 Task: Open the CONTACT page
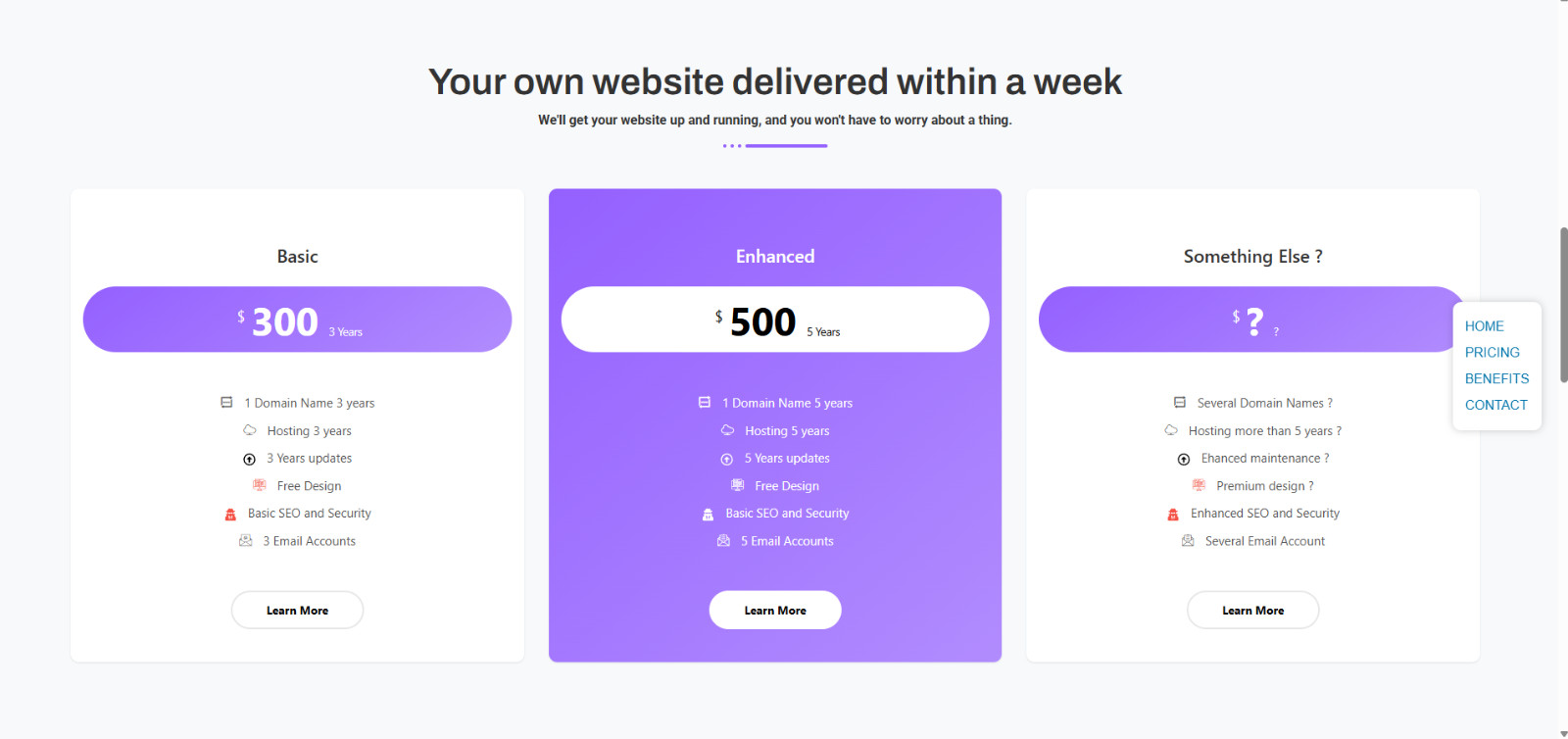coord(1495,404)
